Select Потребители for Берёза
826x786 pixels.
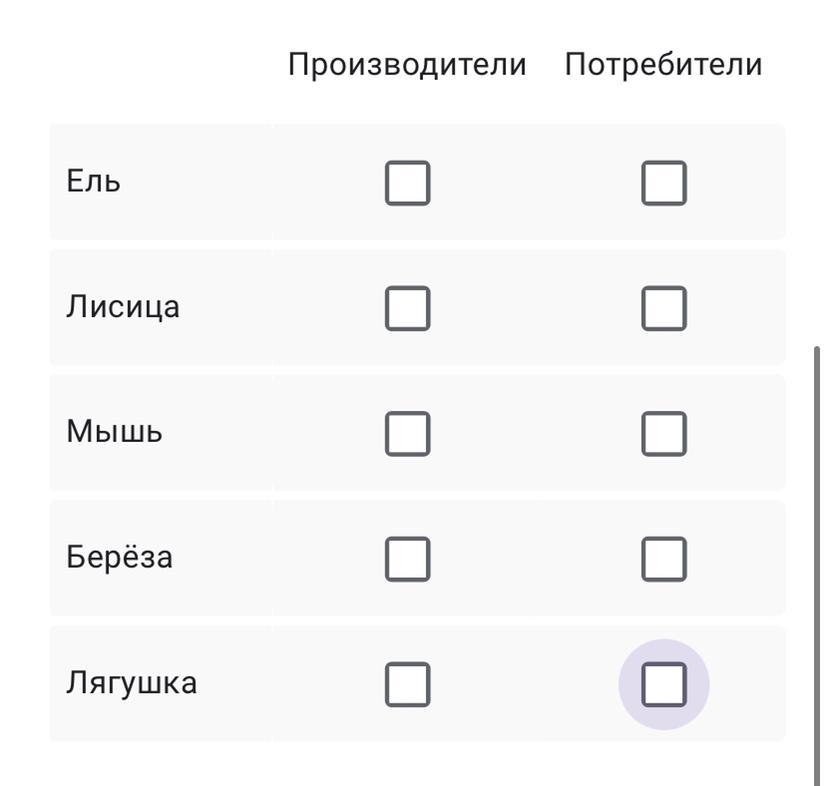click(x=664, y=559)
